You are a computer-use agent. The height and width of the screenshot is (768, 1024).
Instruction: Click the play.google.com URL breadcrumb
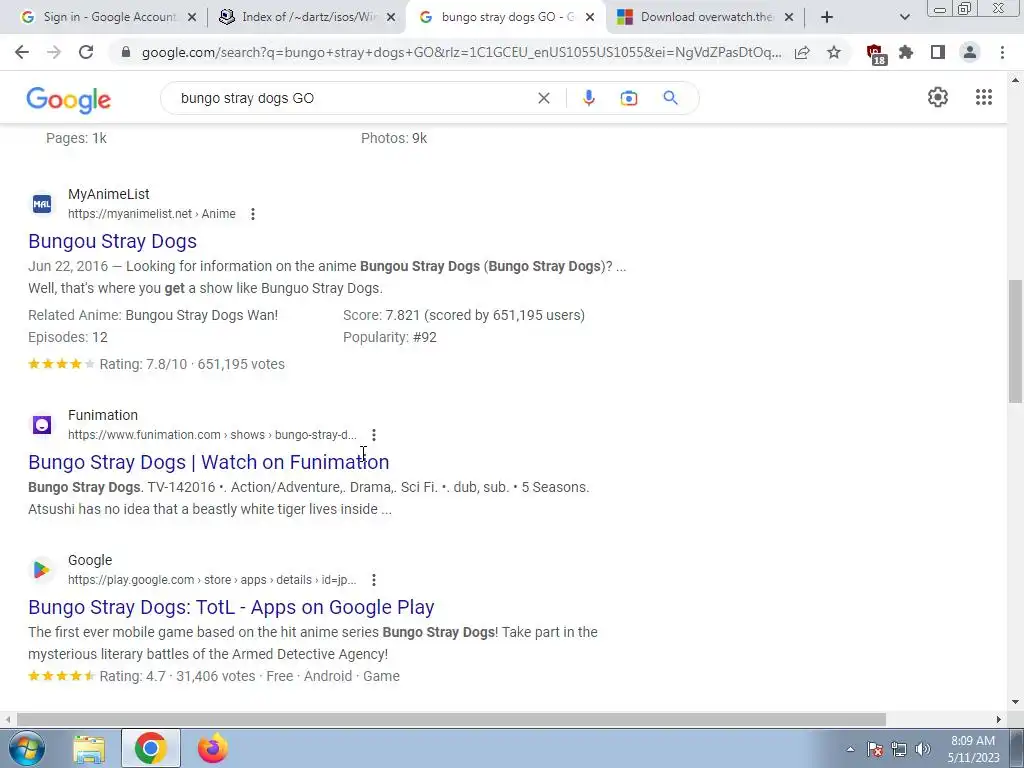coord(212,579)
